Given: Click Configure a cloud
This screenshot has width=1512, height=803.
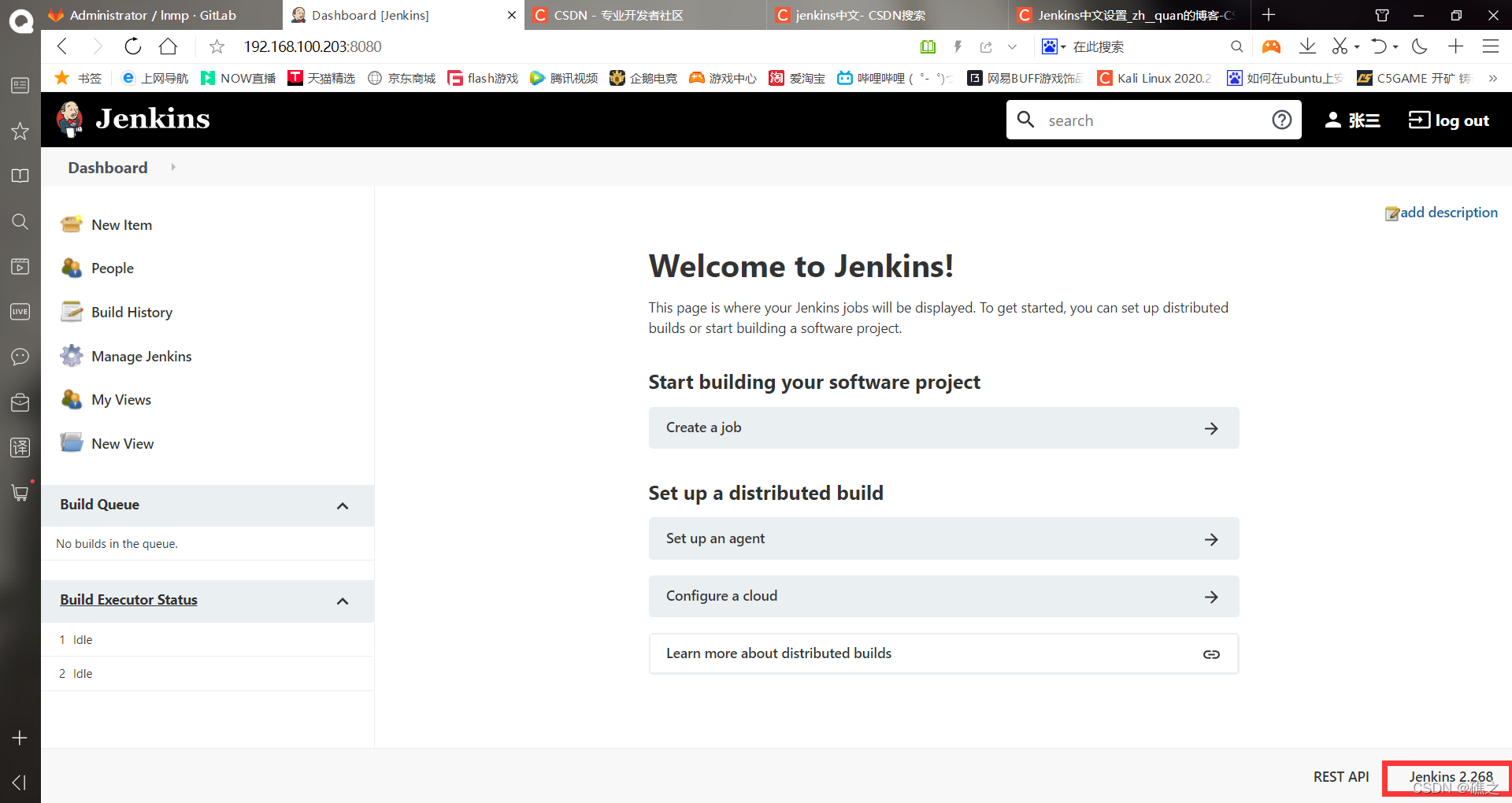Looking at the screenshot, I should click(943, 596).
